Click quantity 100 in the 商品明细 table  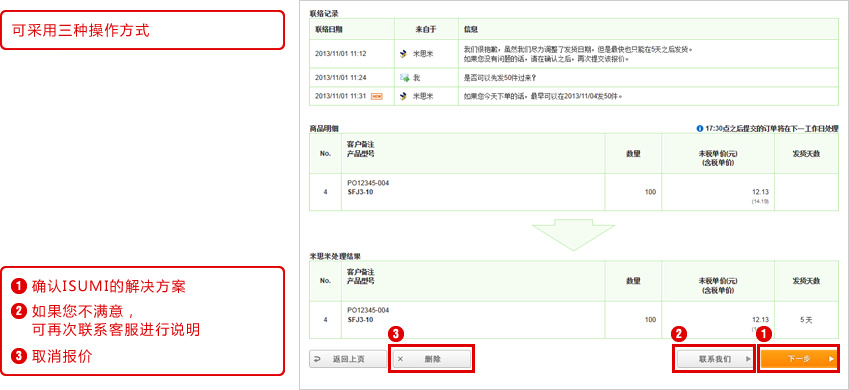pos(650,192)
